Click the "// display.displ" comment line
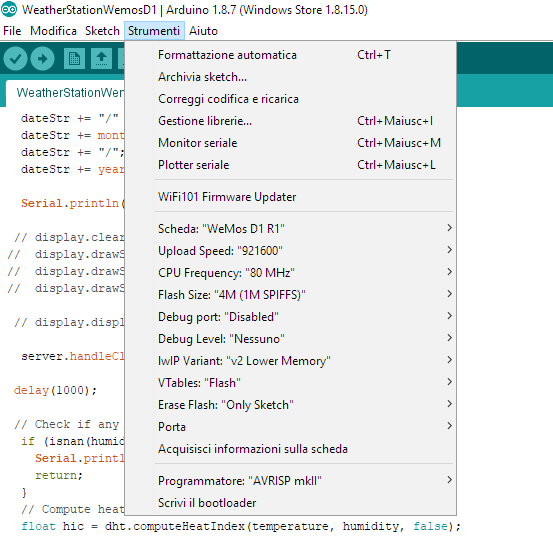 (69, 322)
